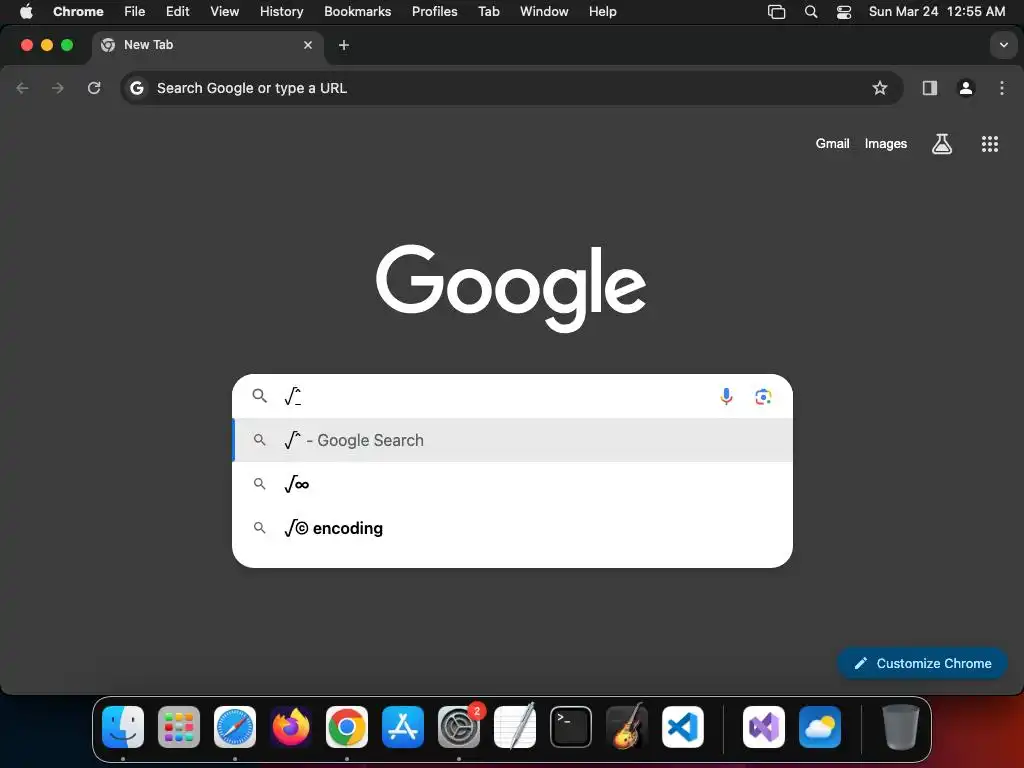Viewport: 1024px width, 768px height.
Task: Open the Help menu
Action: (602, 11)
